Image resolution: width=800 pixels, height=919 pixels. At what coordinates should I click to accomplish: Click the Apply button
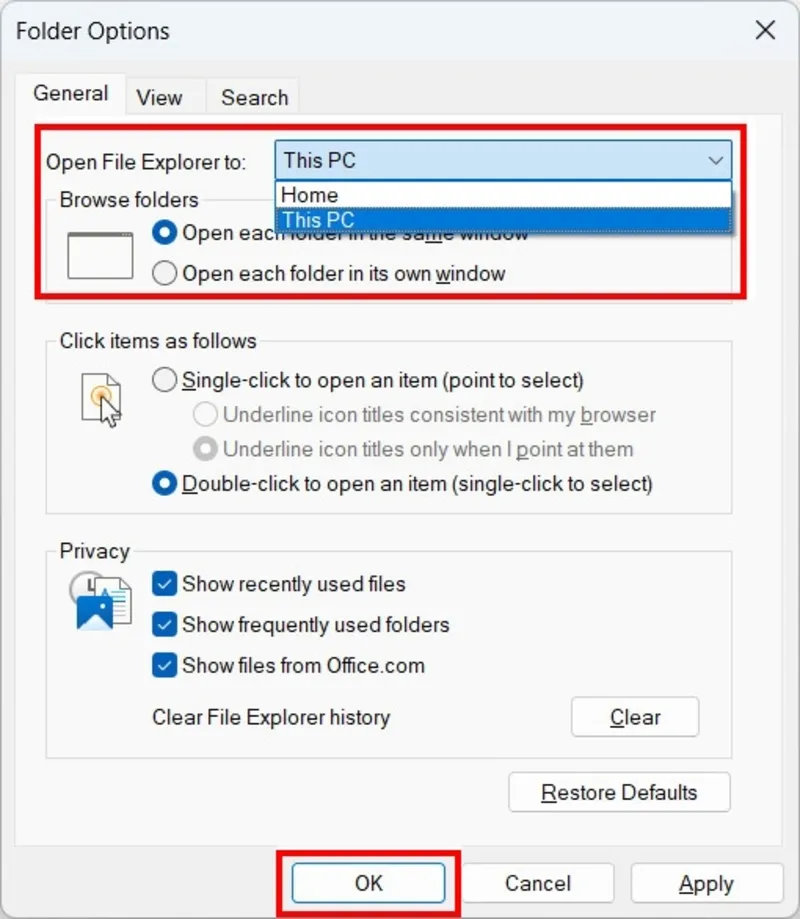tap(706, 883)
